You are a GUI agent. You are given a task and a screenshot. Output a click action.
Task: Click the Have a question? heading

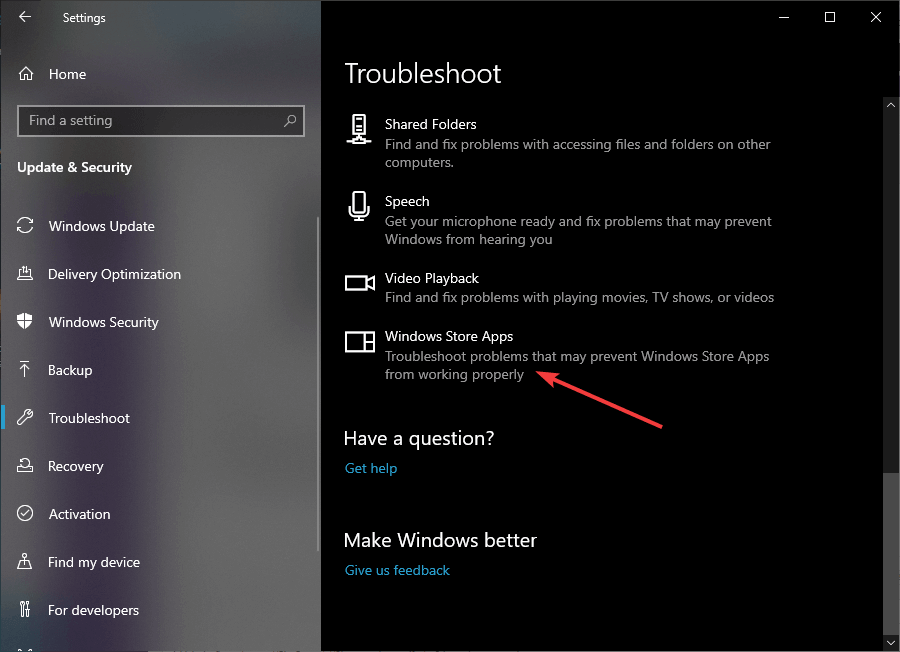point(419,438)
